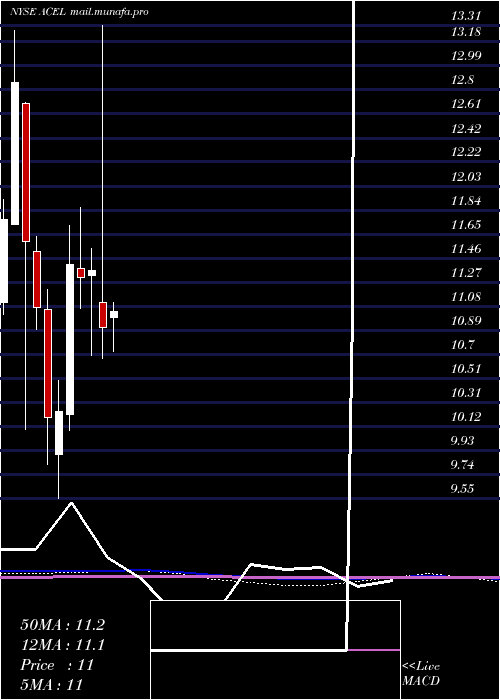Select the 12.61 price axis label
The image size is (500, 700).
point(466,104)
